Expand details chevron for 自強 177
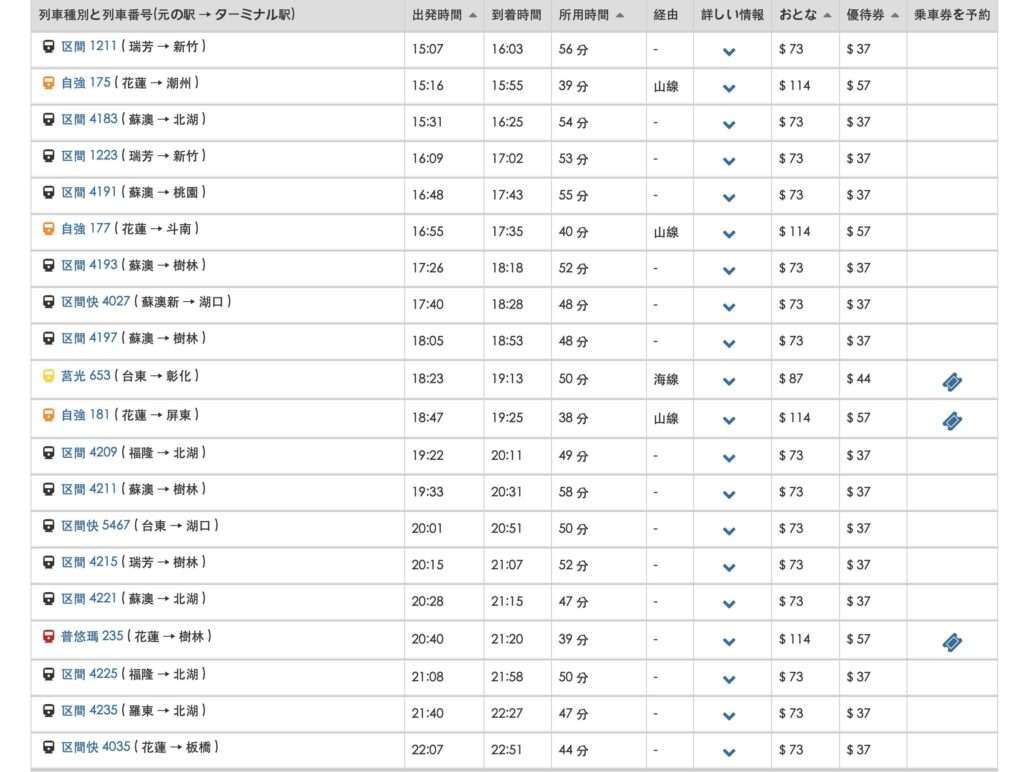1024x772 pixels. 729,234
